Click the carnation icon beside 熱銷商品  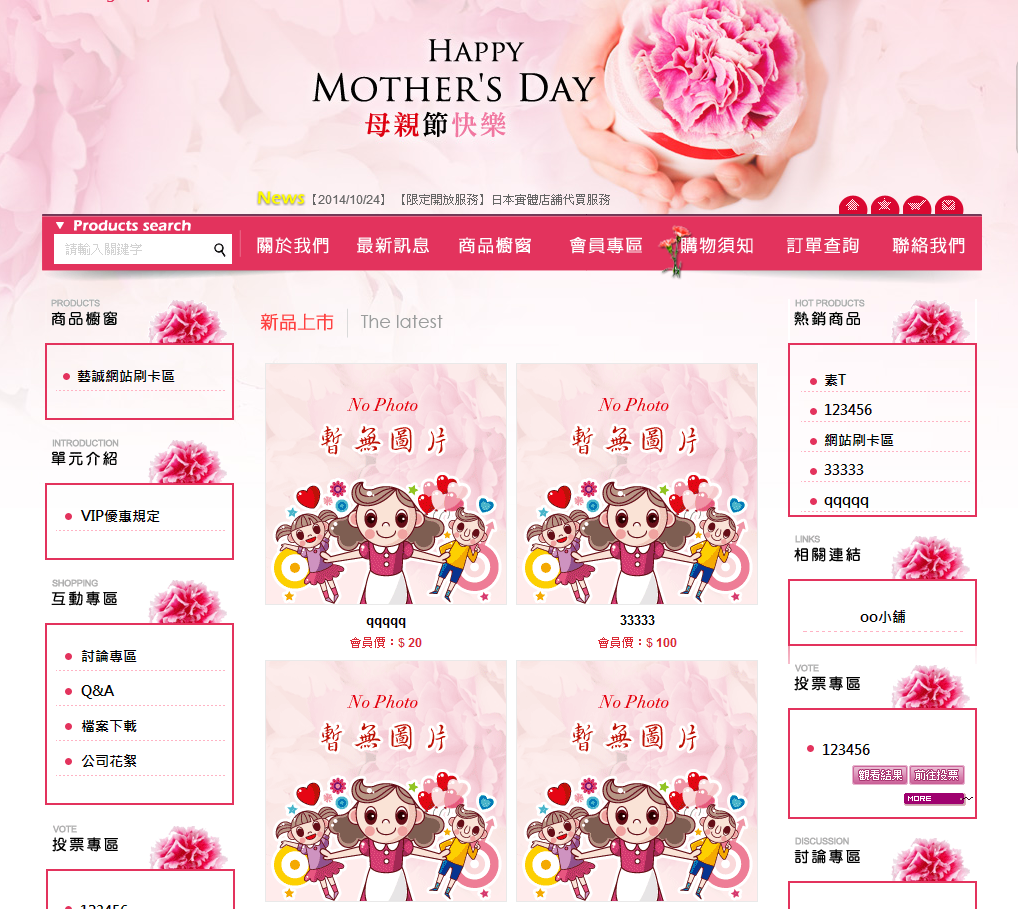click(930, 321)
